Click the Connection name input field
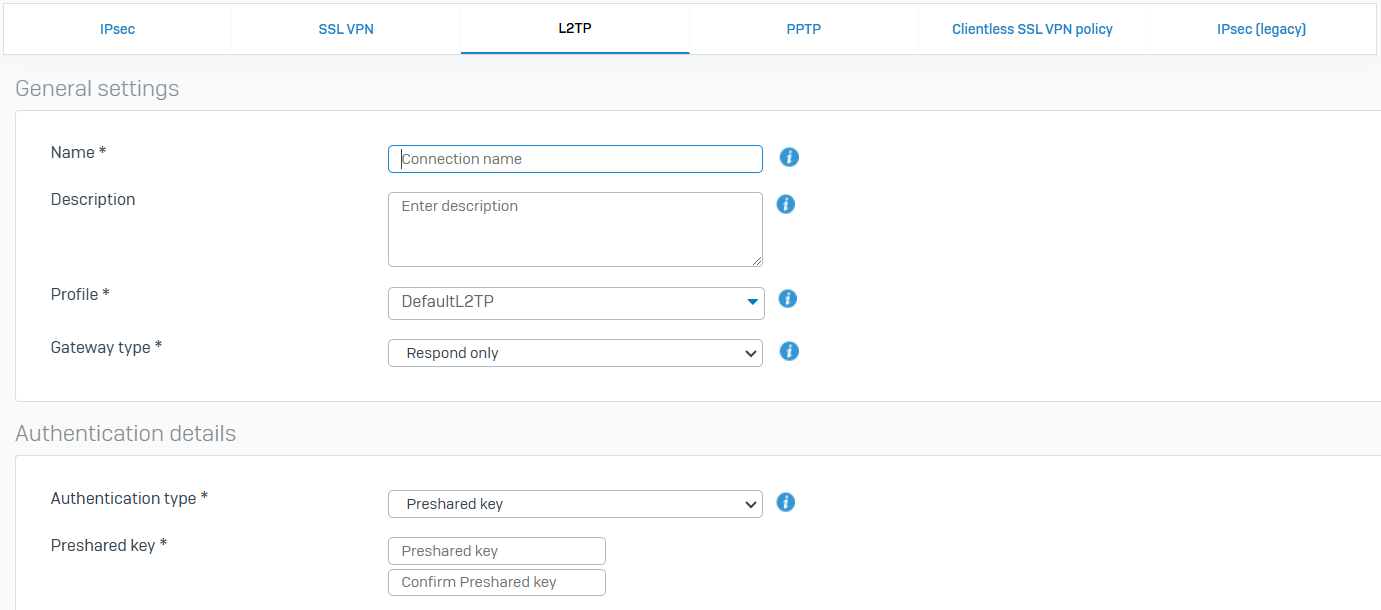 click(575, 159)
